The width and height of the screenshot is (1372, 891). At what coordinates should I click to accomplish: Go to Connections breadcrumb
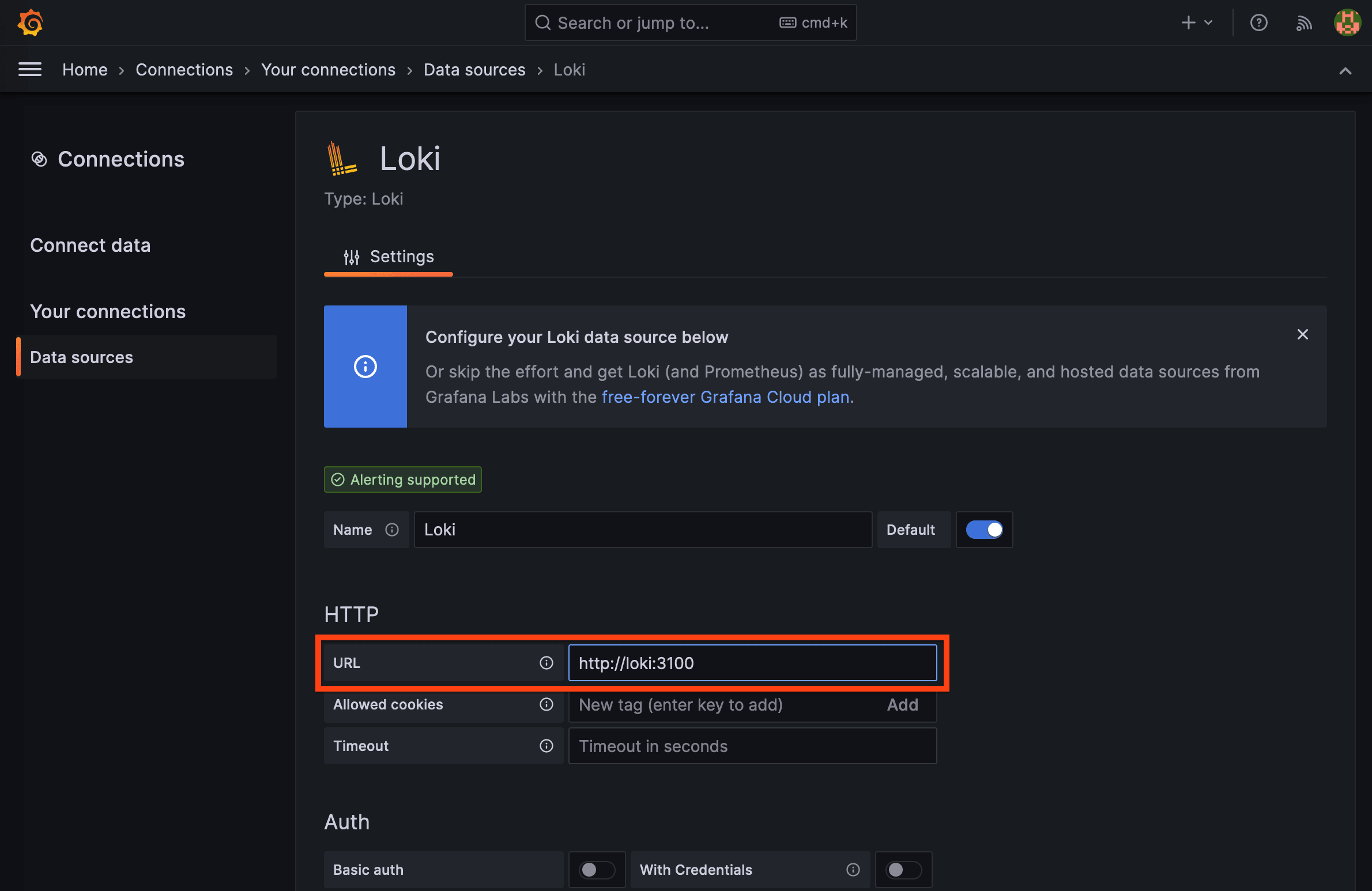pyautogui.click(x=184, y=70)
